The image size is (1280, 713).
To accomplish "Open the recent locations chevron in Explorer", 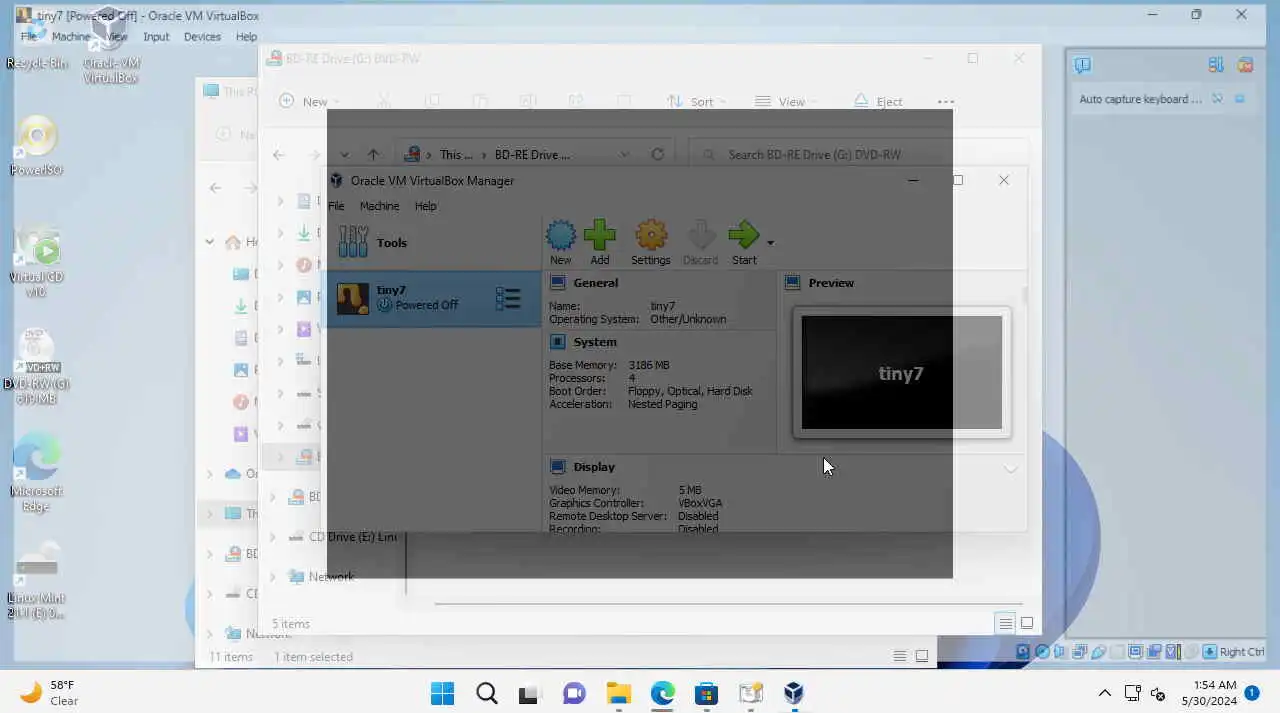I will click(x=343, y=154).
